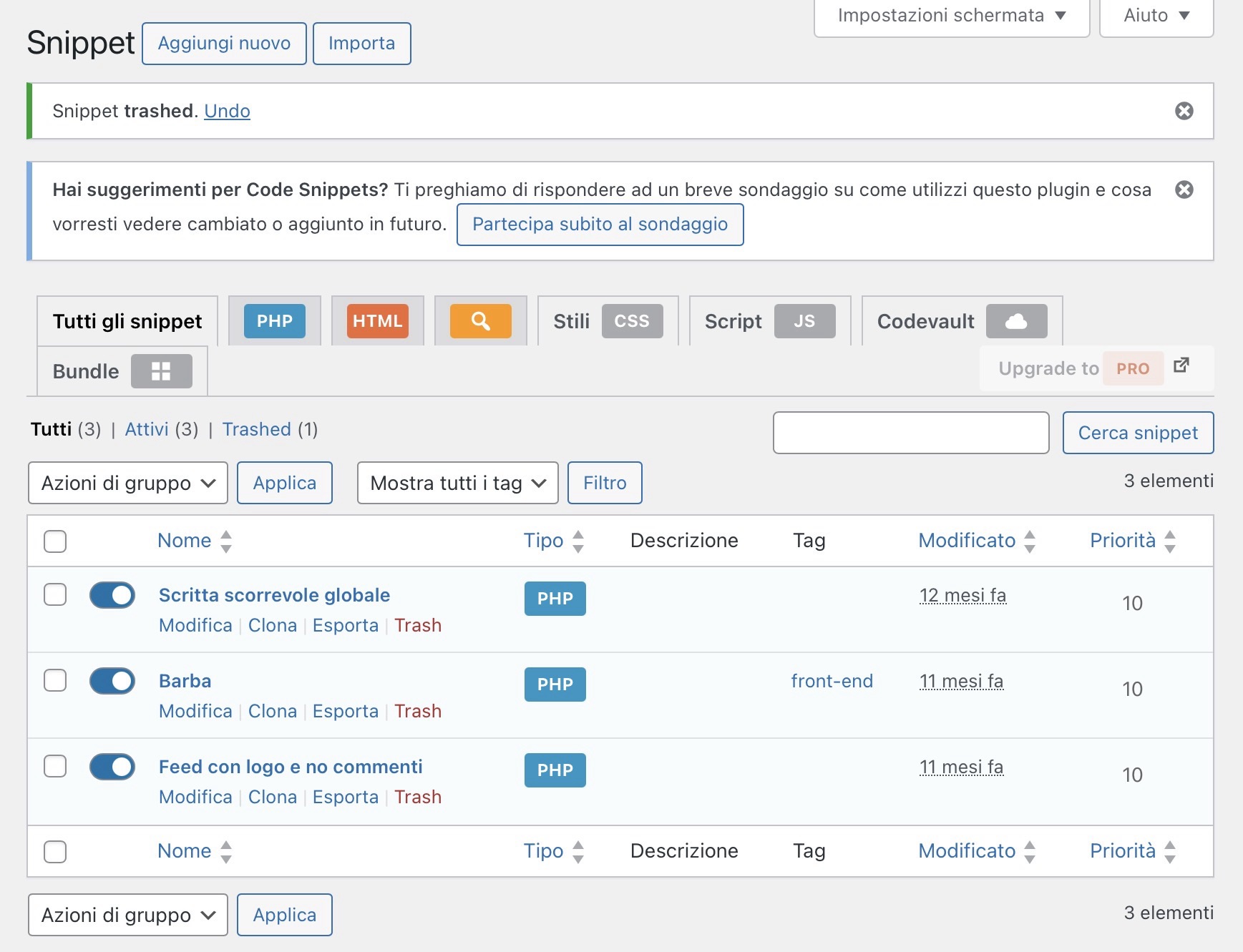Click the JS icon beside Script

click(805, 321)
